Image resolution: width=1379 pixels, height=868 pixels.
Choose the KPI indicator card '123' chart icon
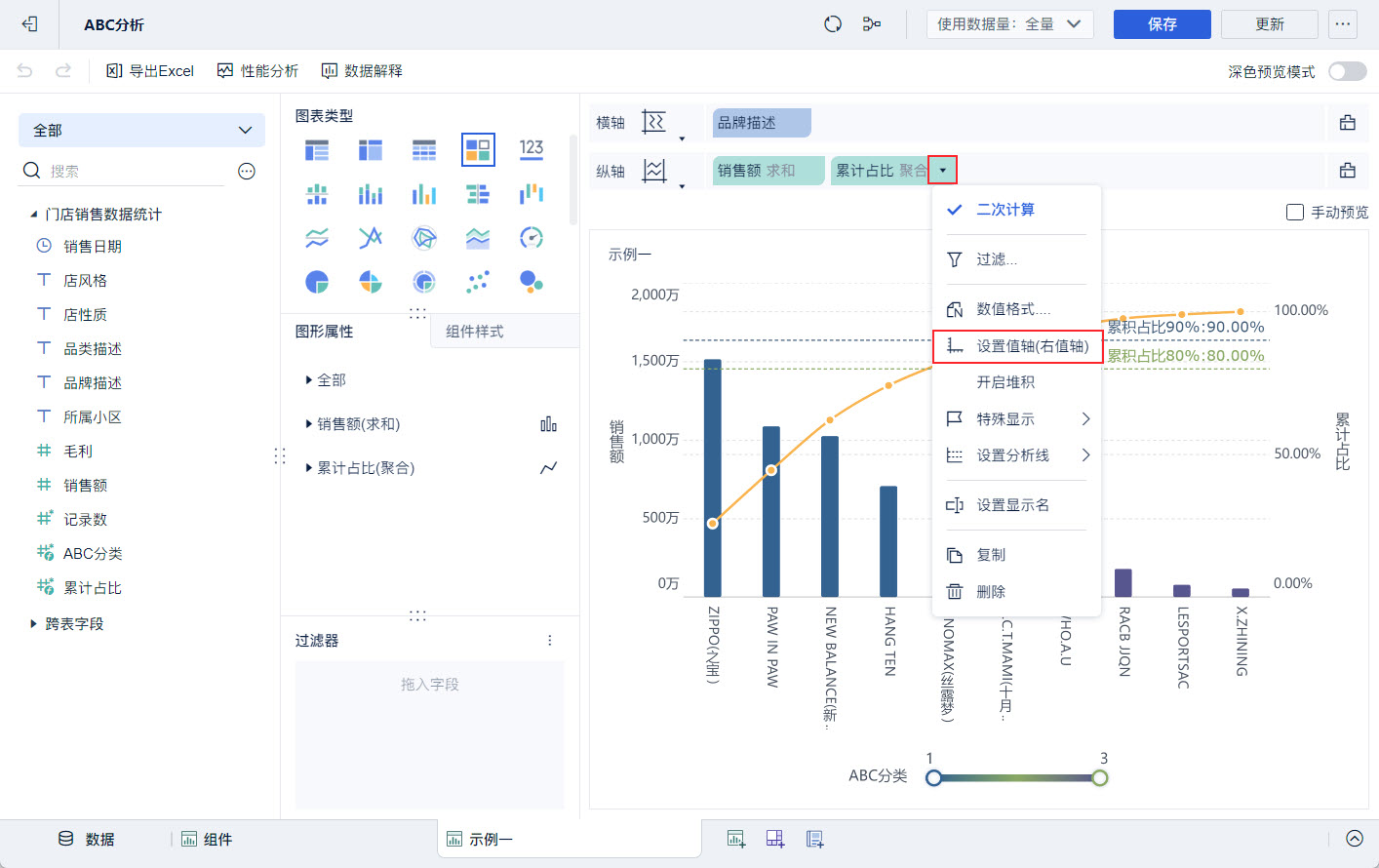point(532,149)
